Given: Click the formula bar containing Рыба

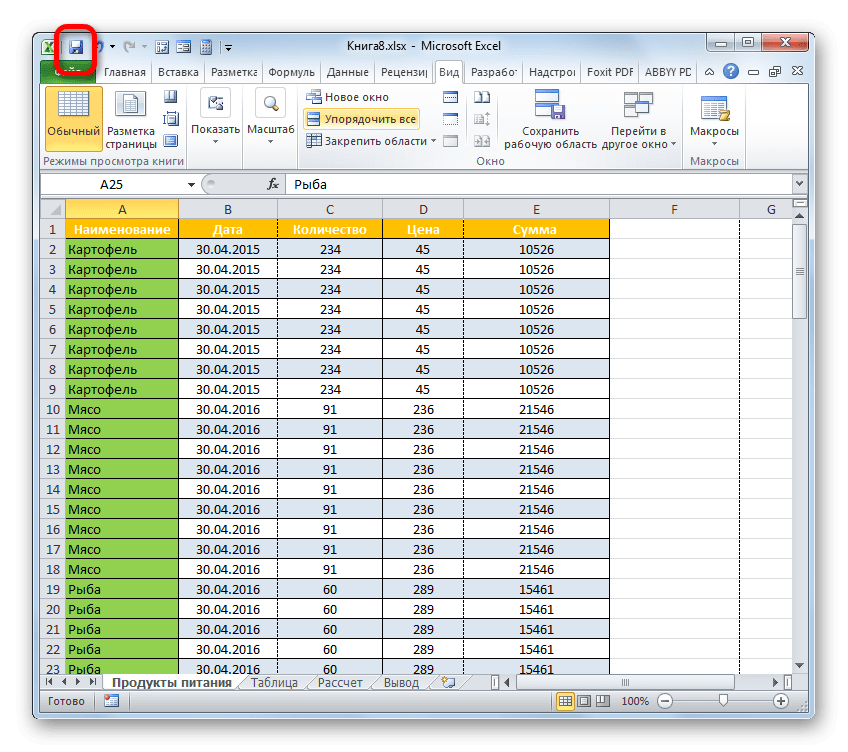Looking at the screenshot, I should (539, 184).
